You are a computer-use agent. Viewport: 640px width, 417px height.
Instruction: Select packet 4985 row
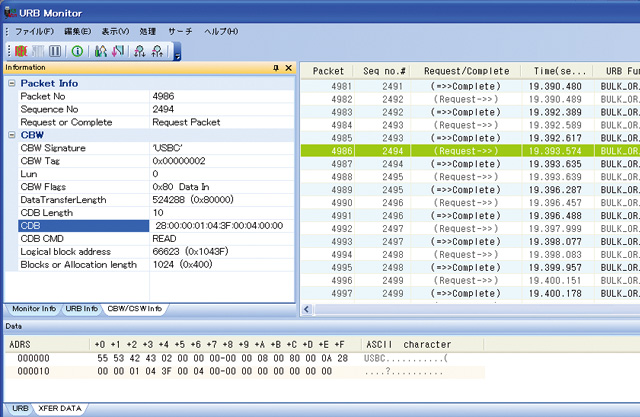(470, 138)
